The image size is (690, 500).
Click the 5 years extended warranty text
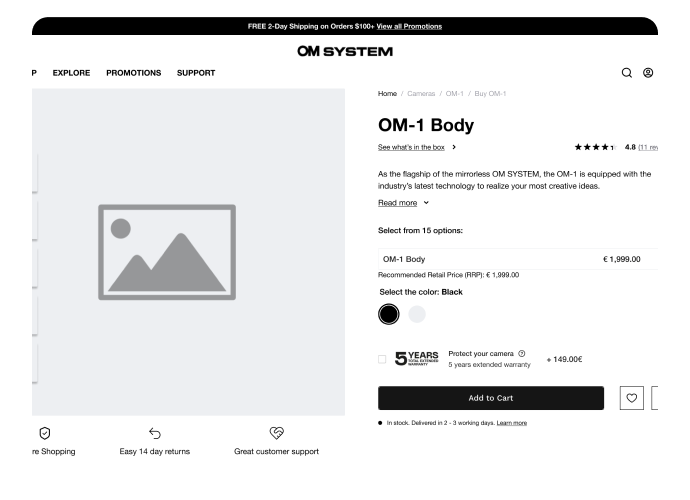(x=489, y=364)
